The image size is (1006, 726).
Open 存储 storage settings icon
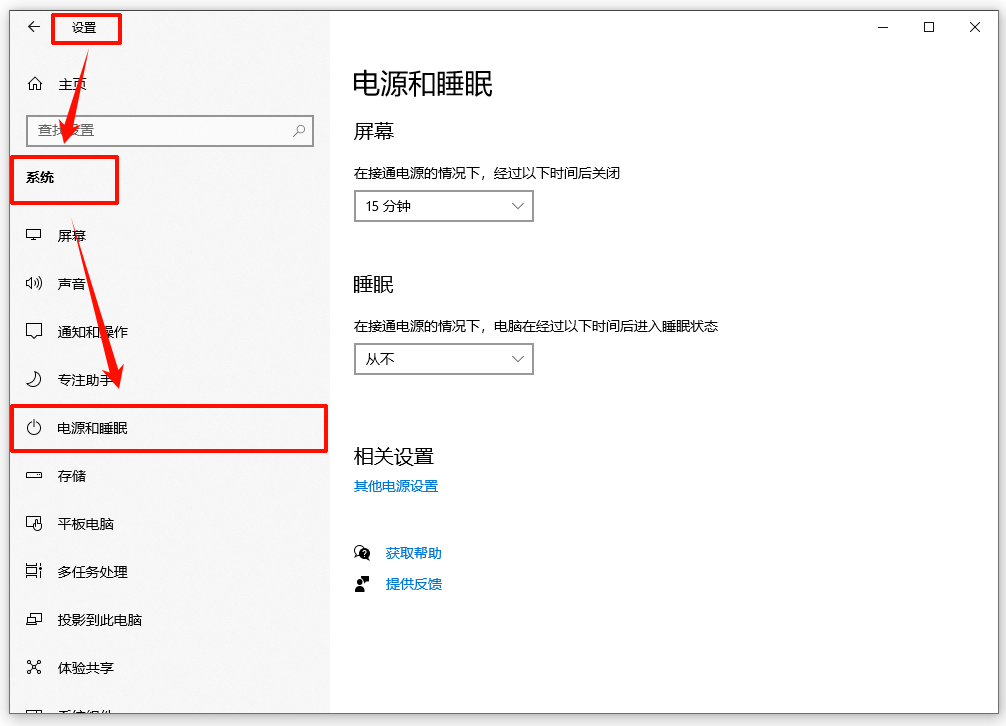pos(35,476)
